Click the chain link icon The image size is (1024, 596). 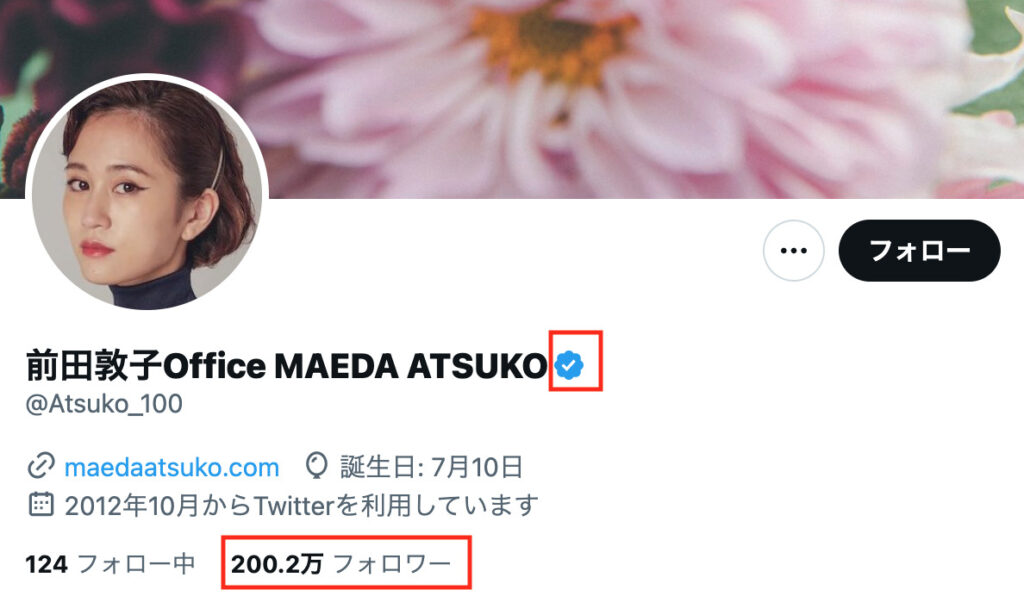pos(40,467)
